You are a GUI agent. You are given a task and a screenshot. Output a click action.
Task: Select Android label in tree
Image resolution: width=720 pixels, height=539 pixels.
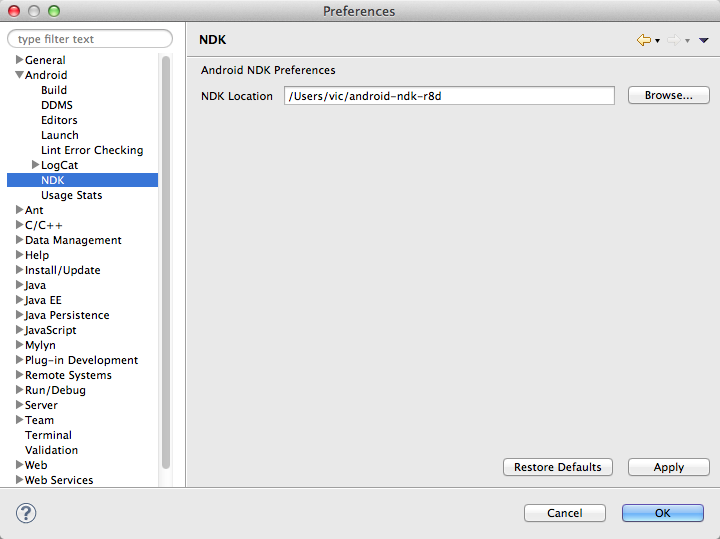tap(46, 75)
